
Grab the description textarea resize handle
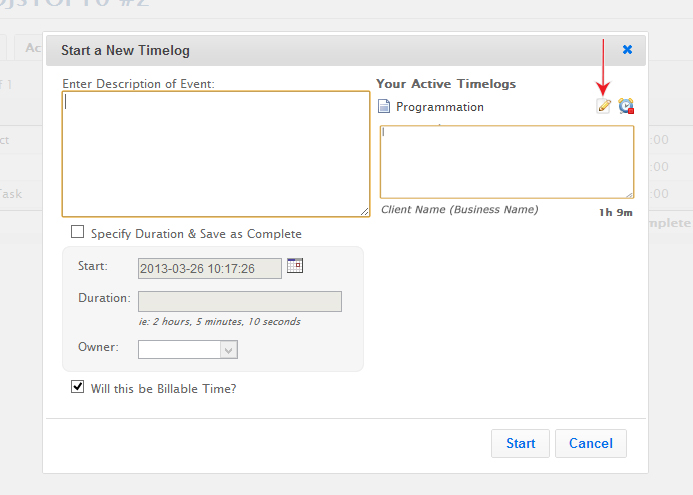pos(365,212)
